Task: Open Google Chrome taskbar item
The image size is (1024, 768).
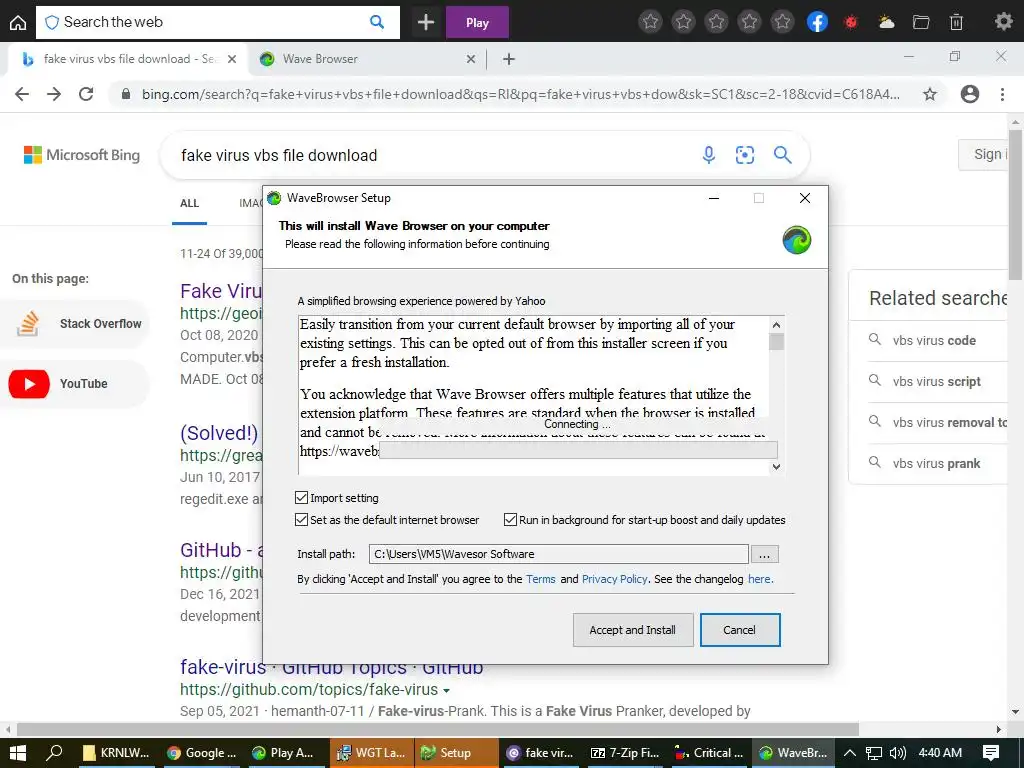Action: pos(201,753)
